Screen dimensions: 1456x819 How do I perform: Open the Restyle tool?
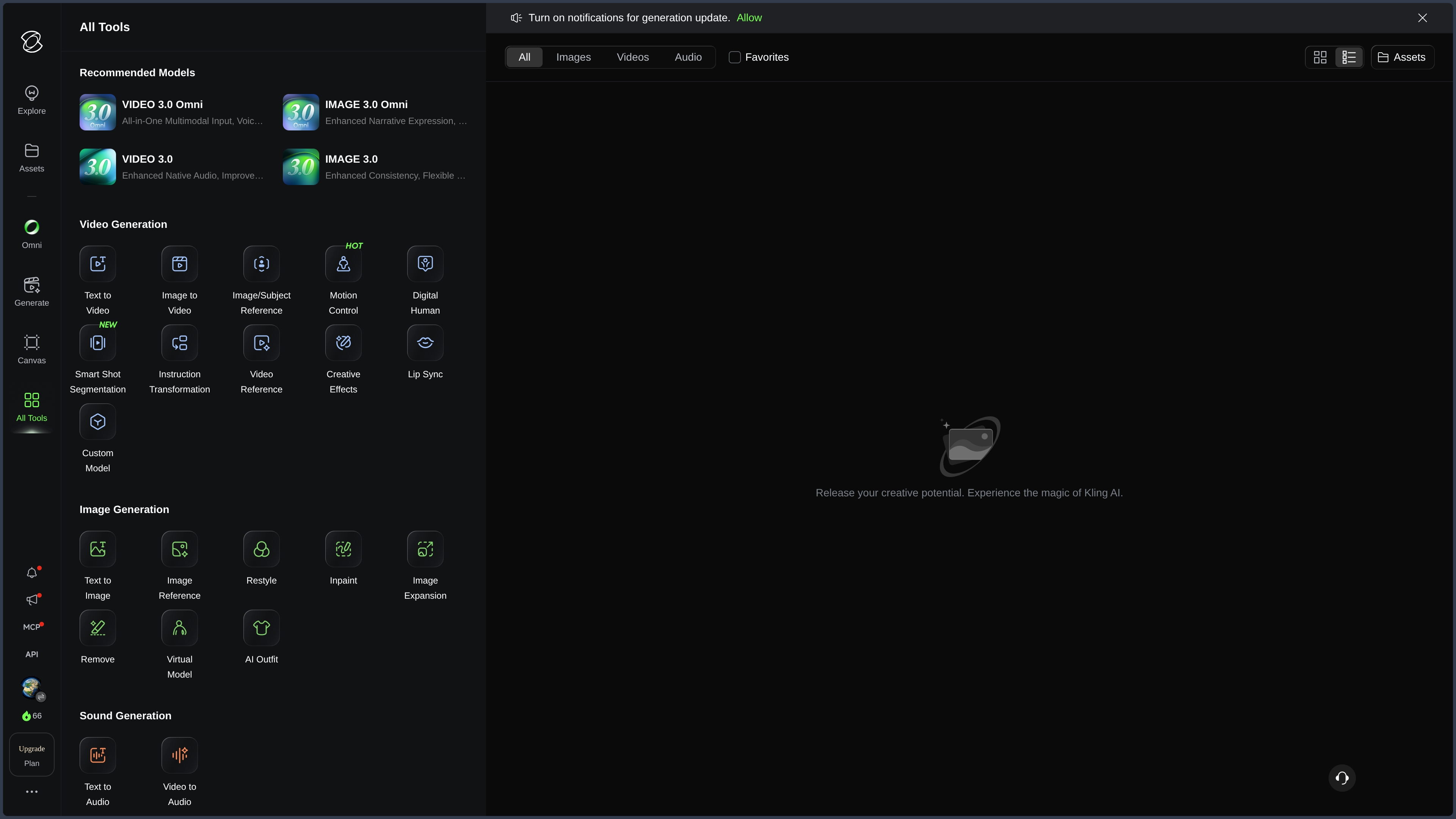[261, 559]
